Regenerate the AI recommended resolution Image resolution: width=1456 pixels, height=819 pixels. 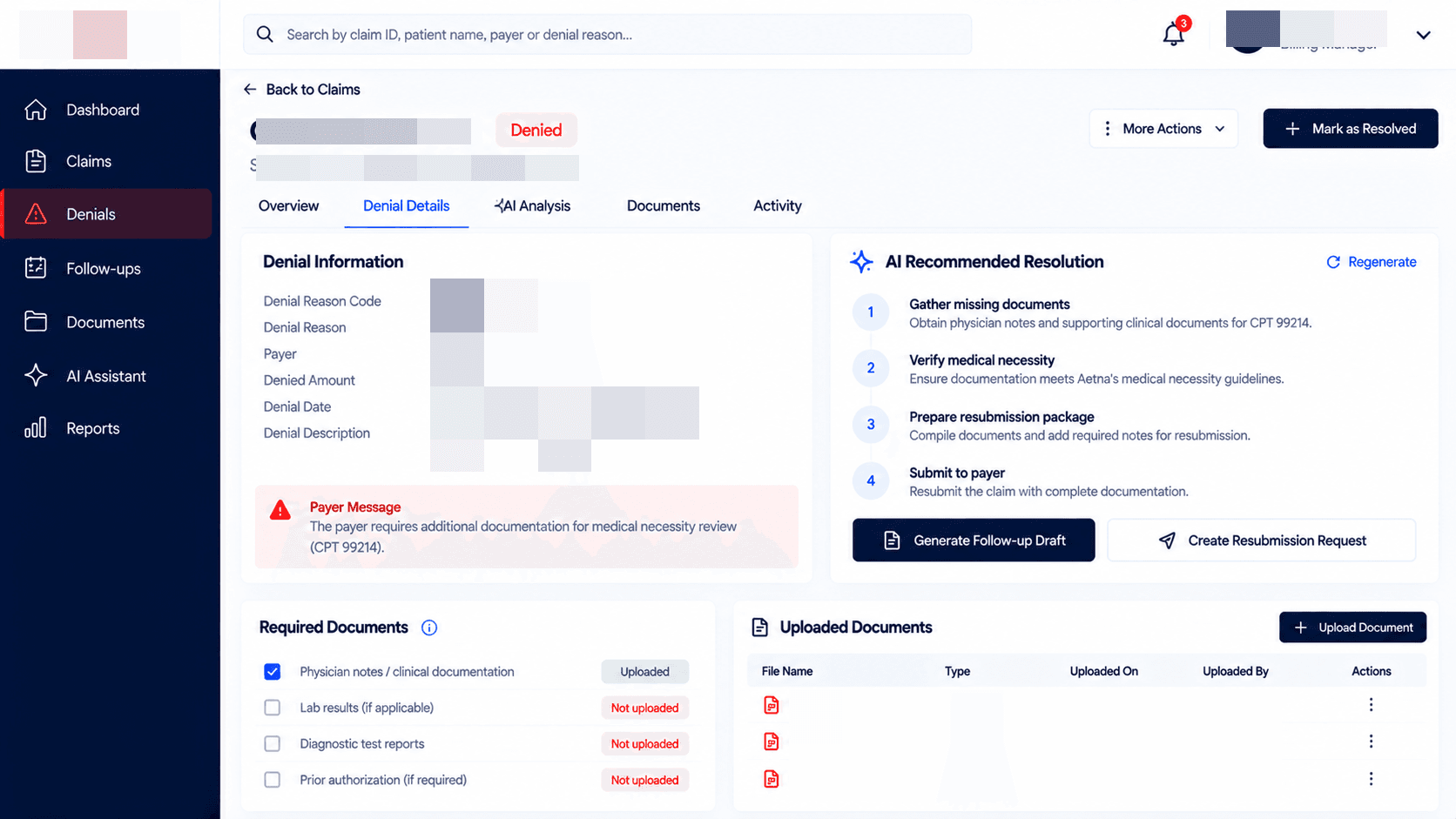[1371, 262]
